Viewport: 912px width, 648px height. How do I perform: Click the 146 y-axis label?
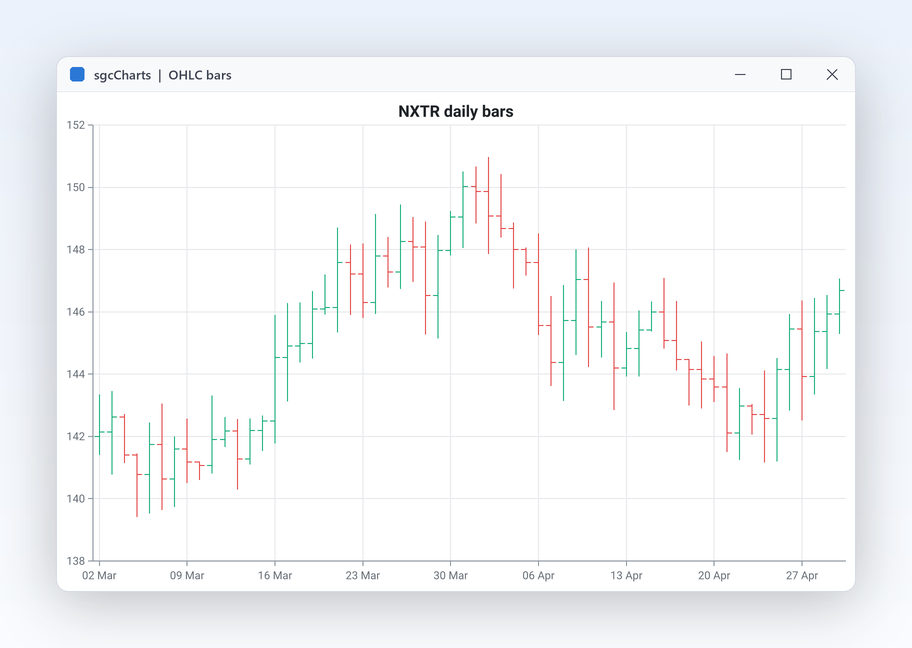click(76, 312)
